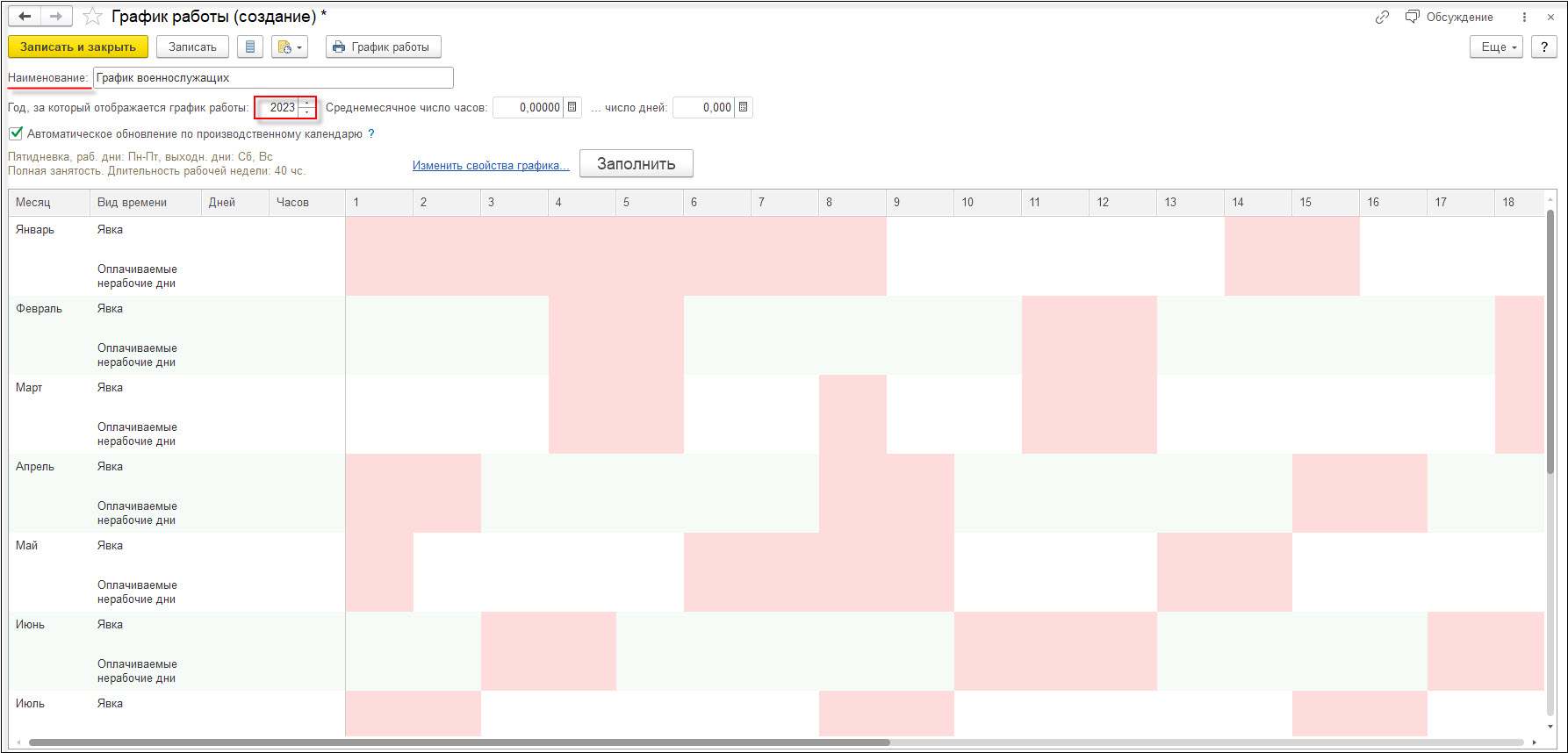Copy link with the chain icon

(1382, 17)
